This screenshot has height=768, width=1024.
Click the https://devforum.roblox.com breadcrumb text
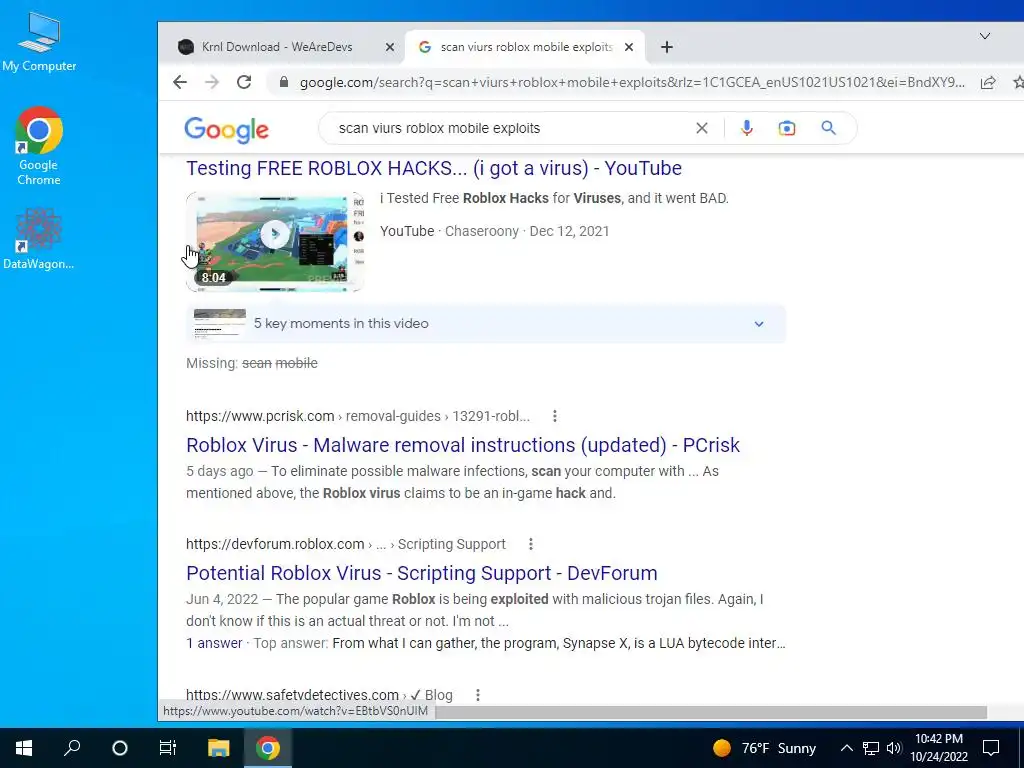point(275,544)
